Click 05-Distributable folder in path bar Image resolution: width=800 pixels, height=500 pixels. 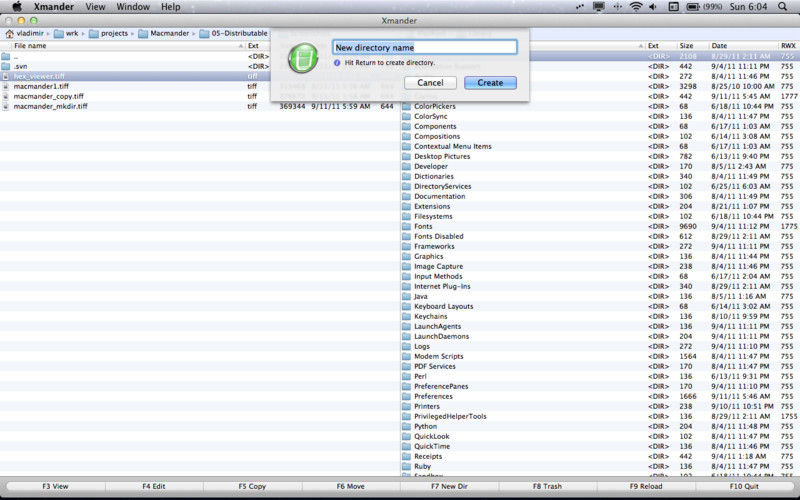click(233, 33)
